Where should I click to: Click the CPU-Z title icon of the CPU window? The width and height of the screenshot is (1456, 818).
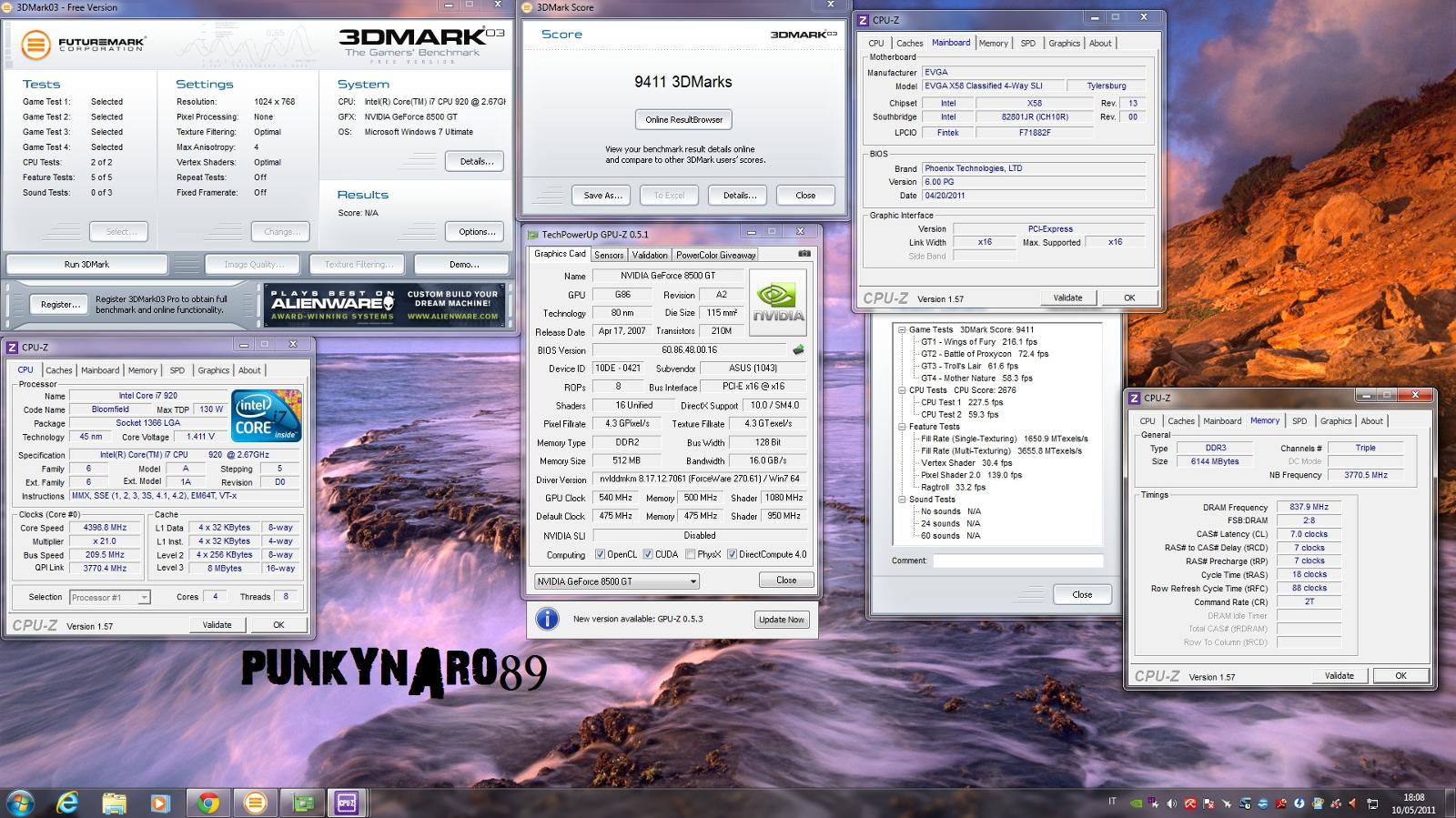13,347
